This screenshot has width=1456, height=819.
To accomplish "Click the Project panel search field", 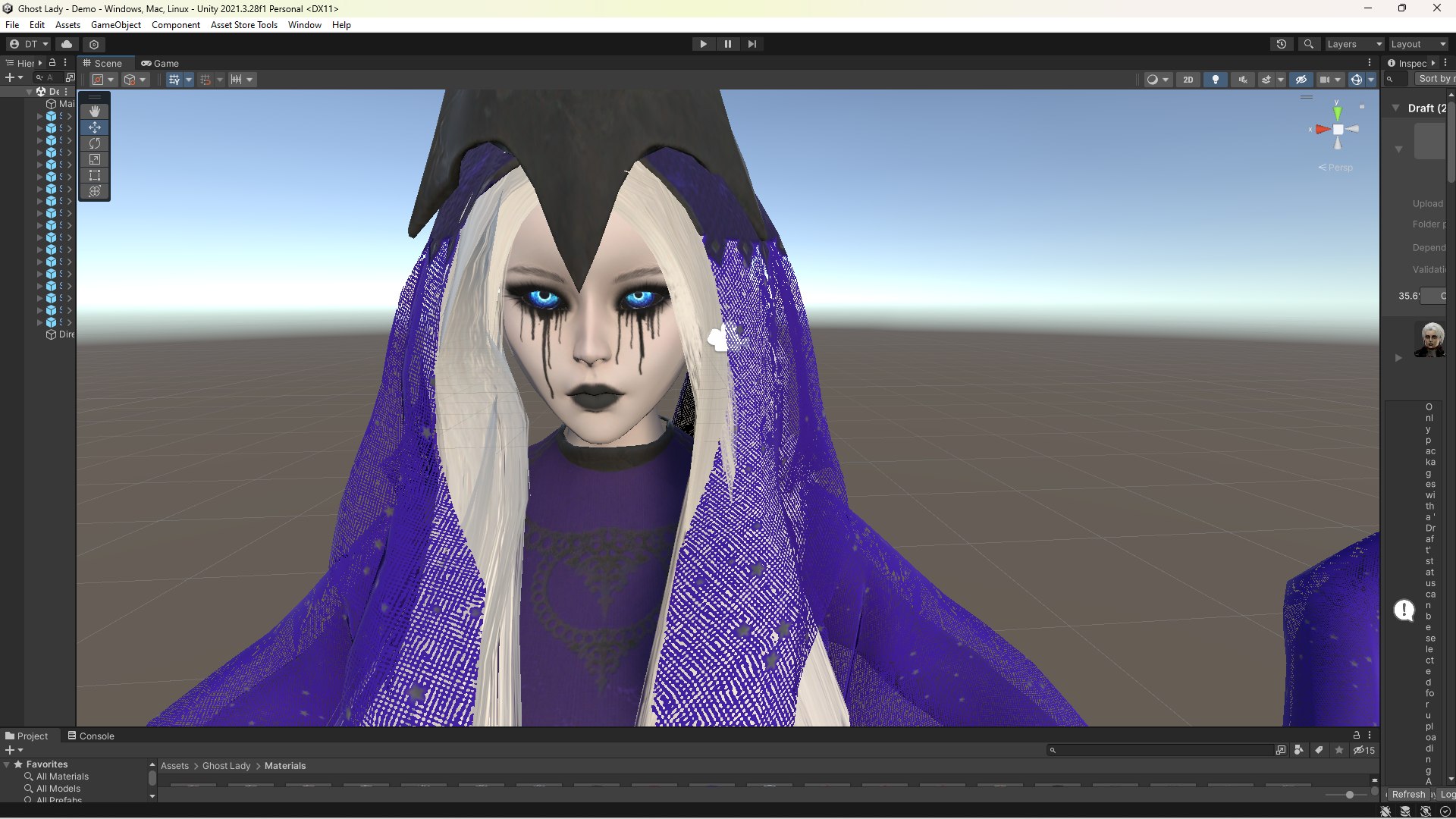I will 1160,750.
